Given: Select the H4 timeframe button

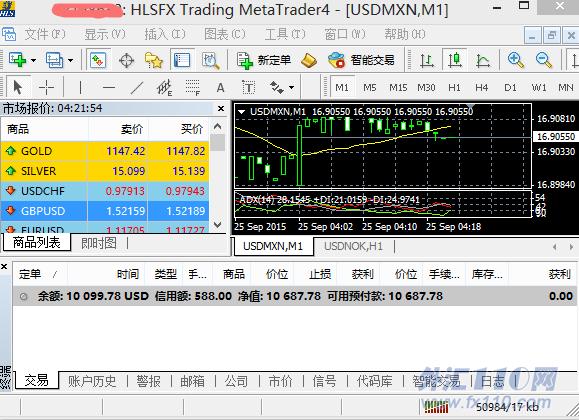Looking at the screenshot, I should [x=482, y=88].
